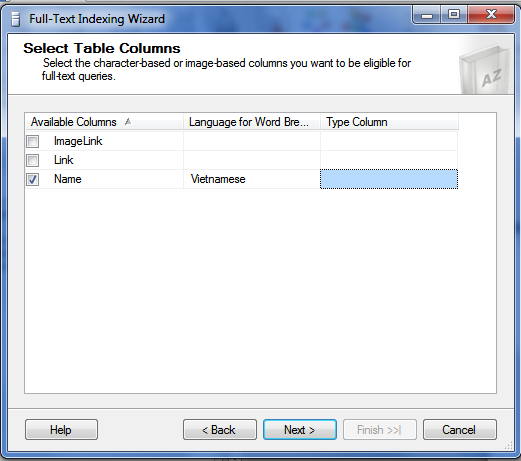Click the window resize grip corner

click(x=509, y=445)
